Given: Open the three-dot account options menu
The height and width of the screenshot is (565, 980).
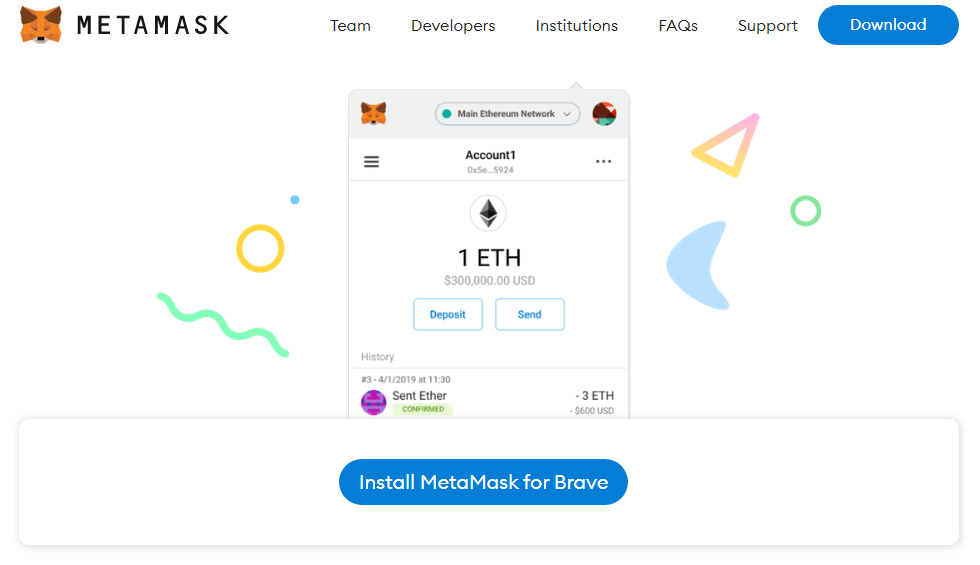Looking at the screenshot, I should click(603, 161).
